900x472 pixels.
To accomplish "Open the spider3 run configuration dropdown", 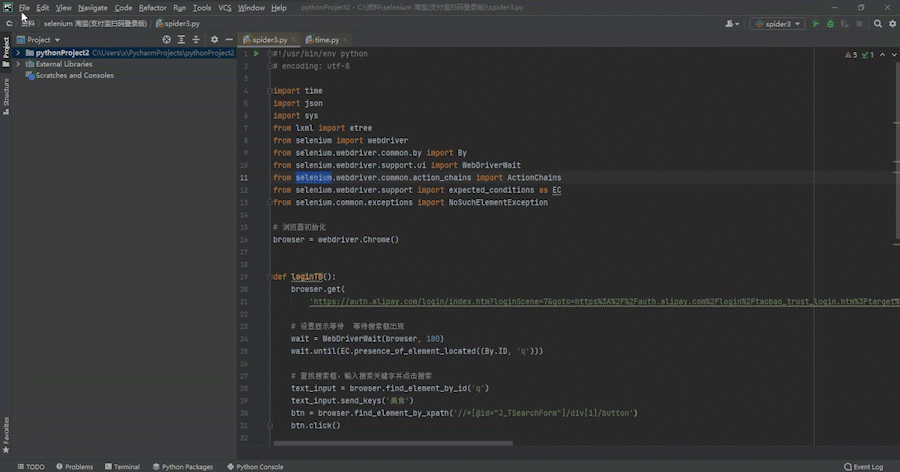I will click(778, 24).
